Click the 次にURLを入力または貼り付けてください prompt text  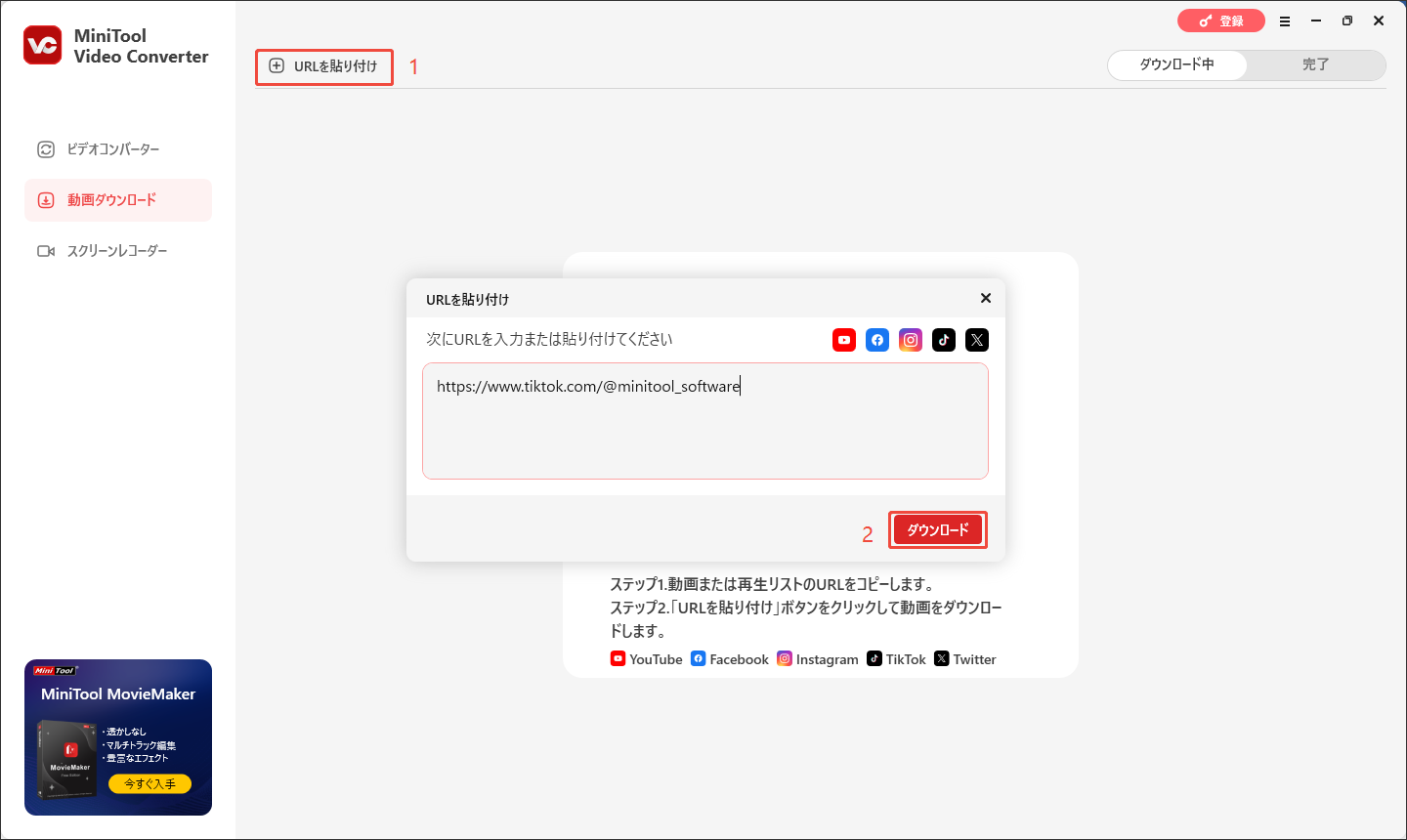(549, 340)
